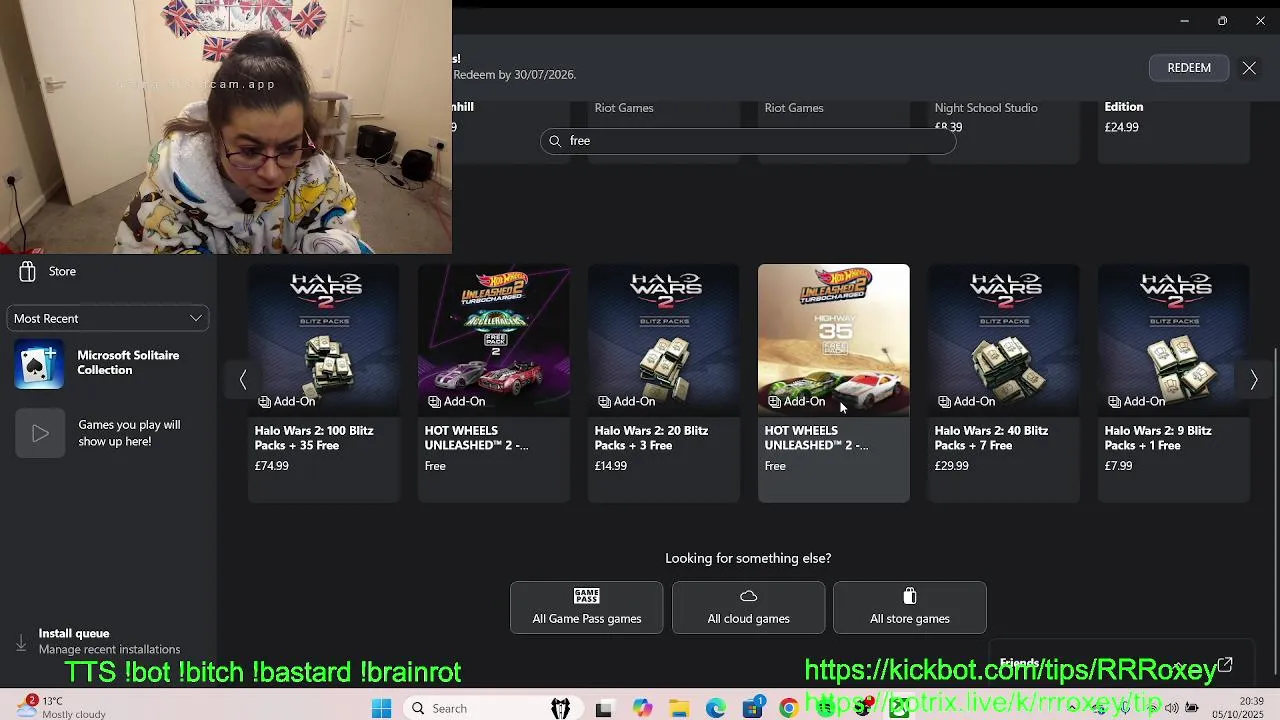The height and width of the screenshot is (720, 1280).
Task: Open Copilot from the taskbar
Action: (642, 708)
